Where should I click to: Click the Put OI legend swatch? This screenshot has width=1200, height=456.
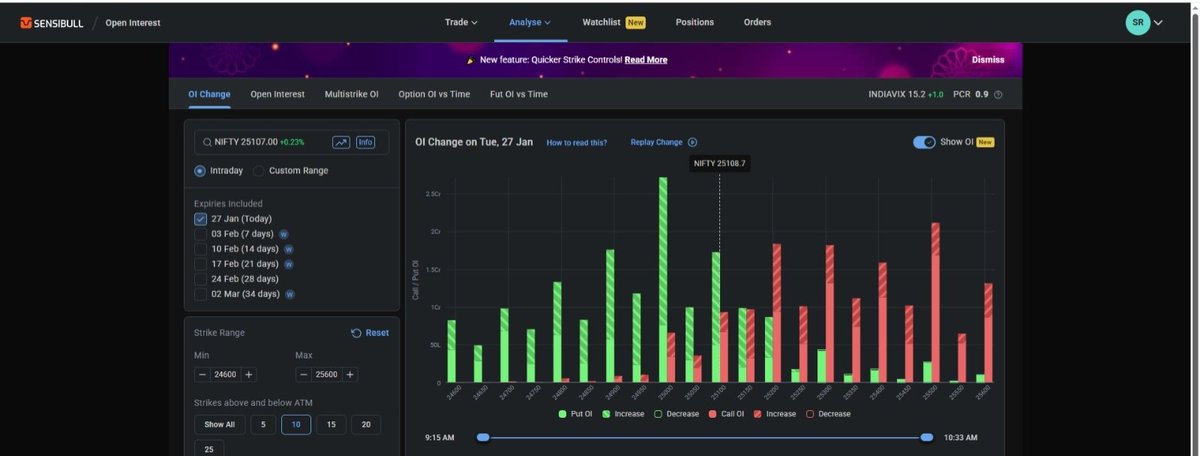pos(563,414)
